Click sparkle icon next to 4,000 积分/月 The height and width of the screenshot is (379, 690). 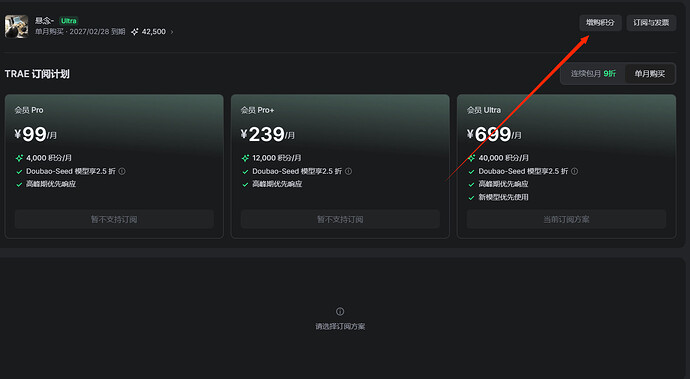[19, 158]
